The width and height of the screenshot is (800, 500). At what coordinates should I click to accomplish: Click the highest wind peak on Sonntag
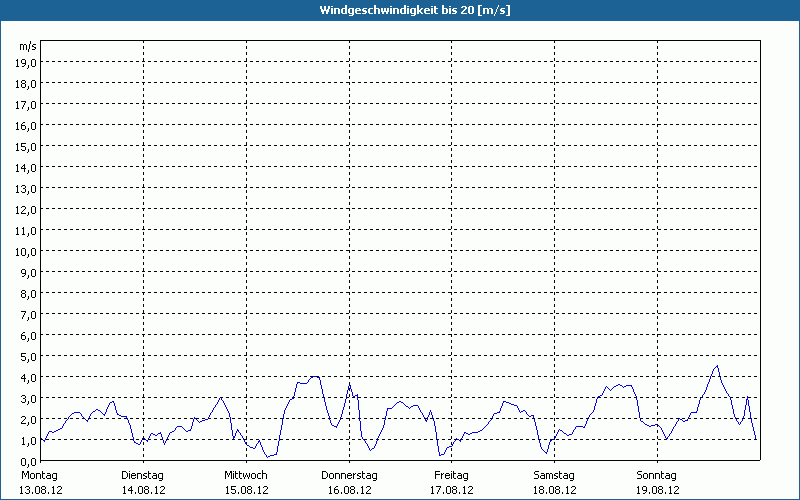click(717, 366)
